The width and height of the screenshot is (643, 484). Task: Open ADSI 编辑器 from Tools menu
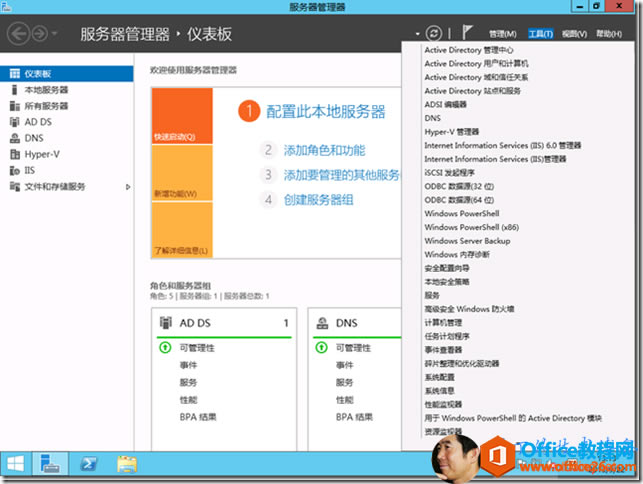(445, 105)
